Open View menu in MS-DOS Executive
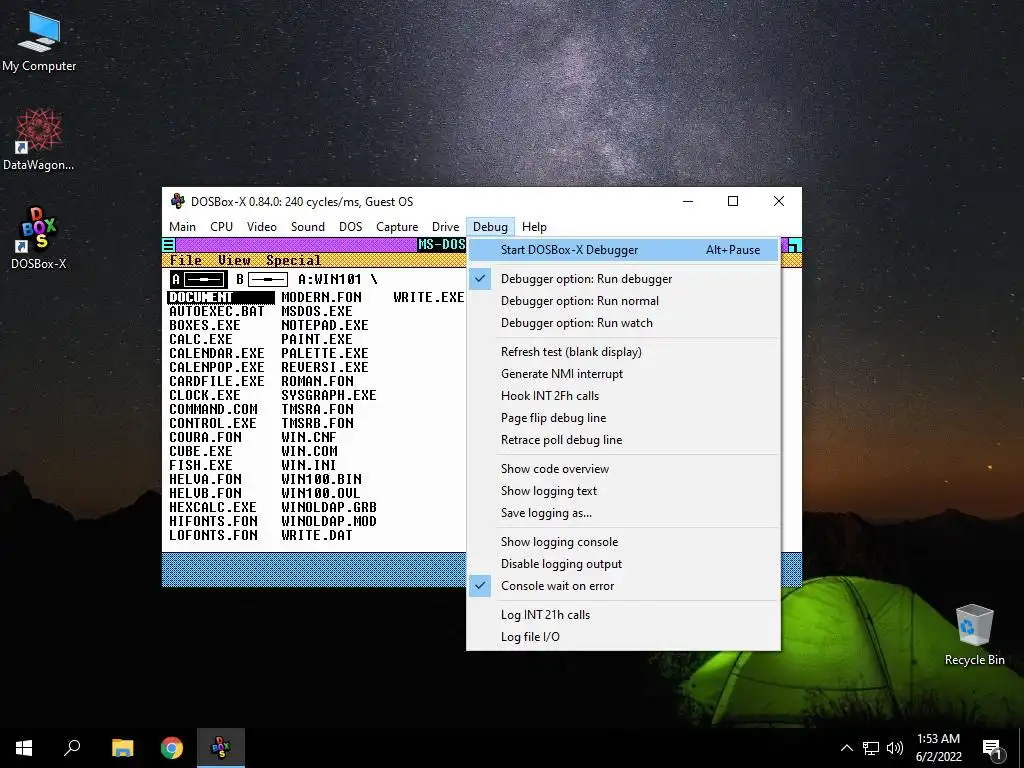 pyautogui.click(x=234, y=260)
